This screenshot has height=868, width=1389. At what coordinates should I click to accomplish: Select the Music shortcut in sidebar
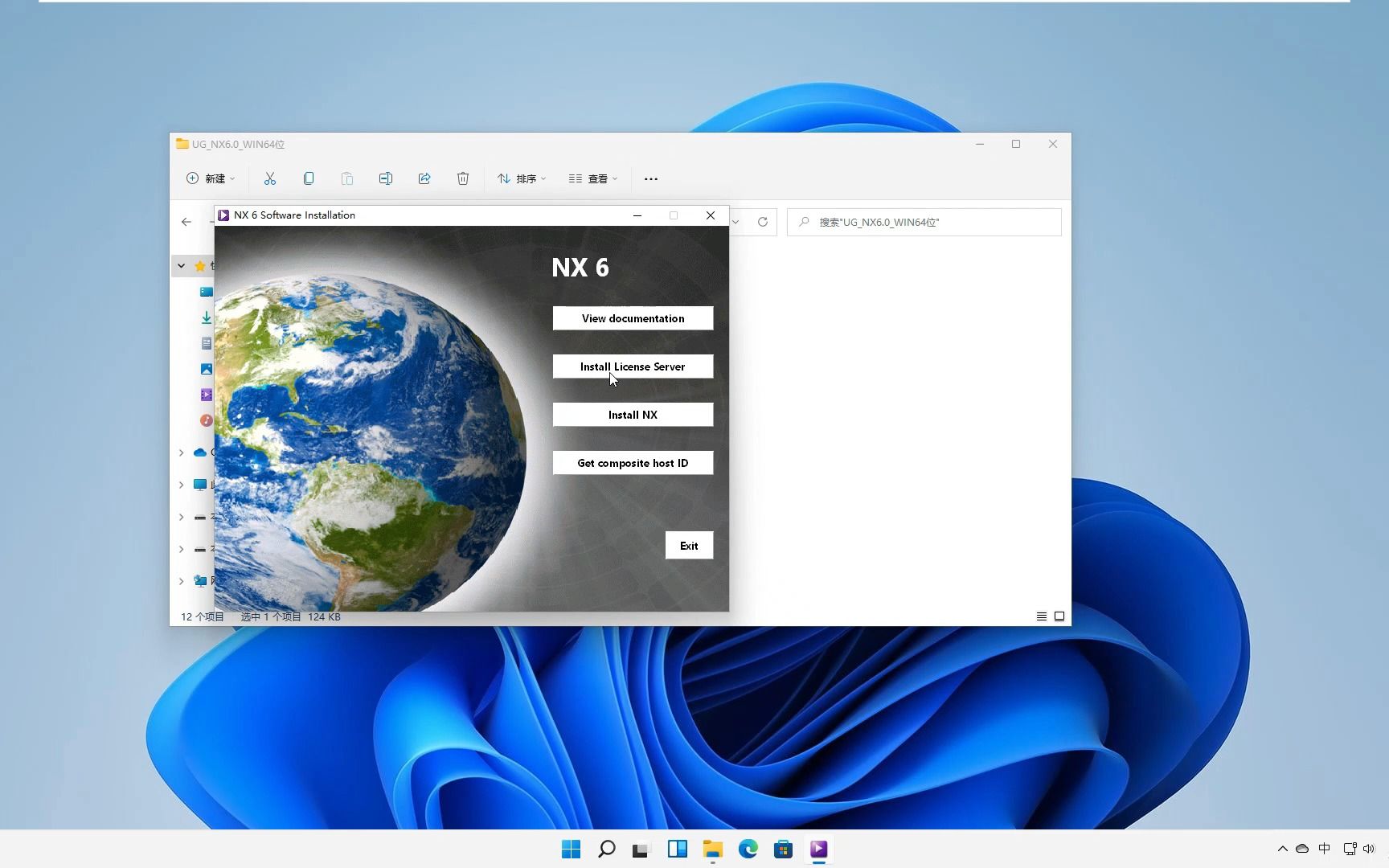[207, 420]
